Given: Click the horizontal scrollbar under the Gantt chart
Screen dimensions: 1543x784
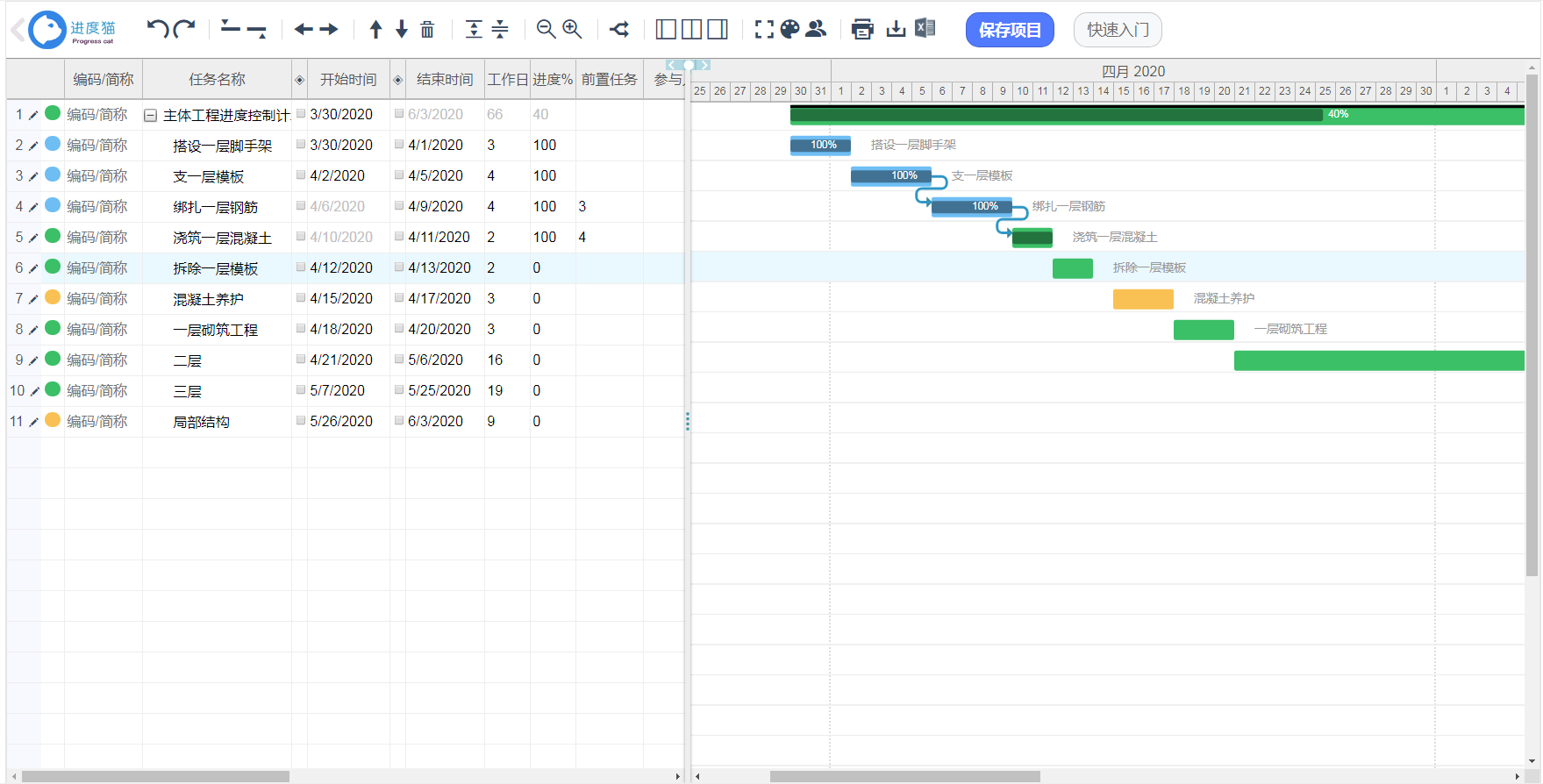Looking at the screenshot, I should [904, 776].
